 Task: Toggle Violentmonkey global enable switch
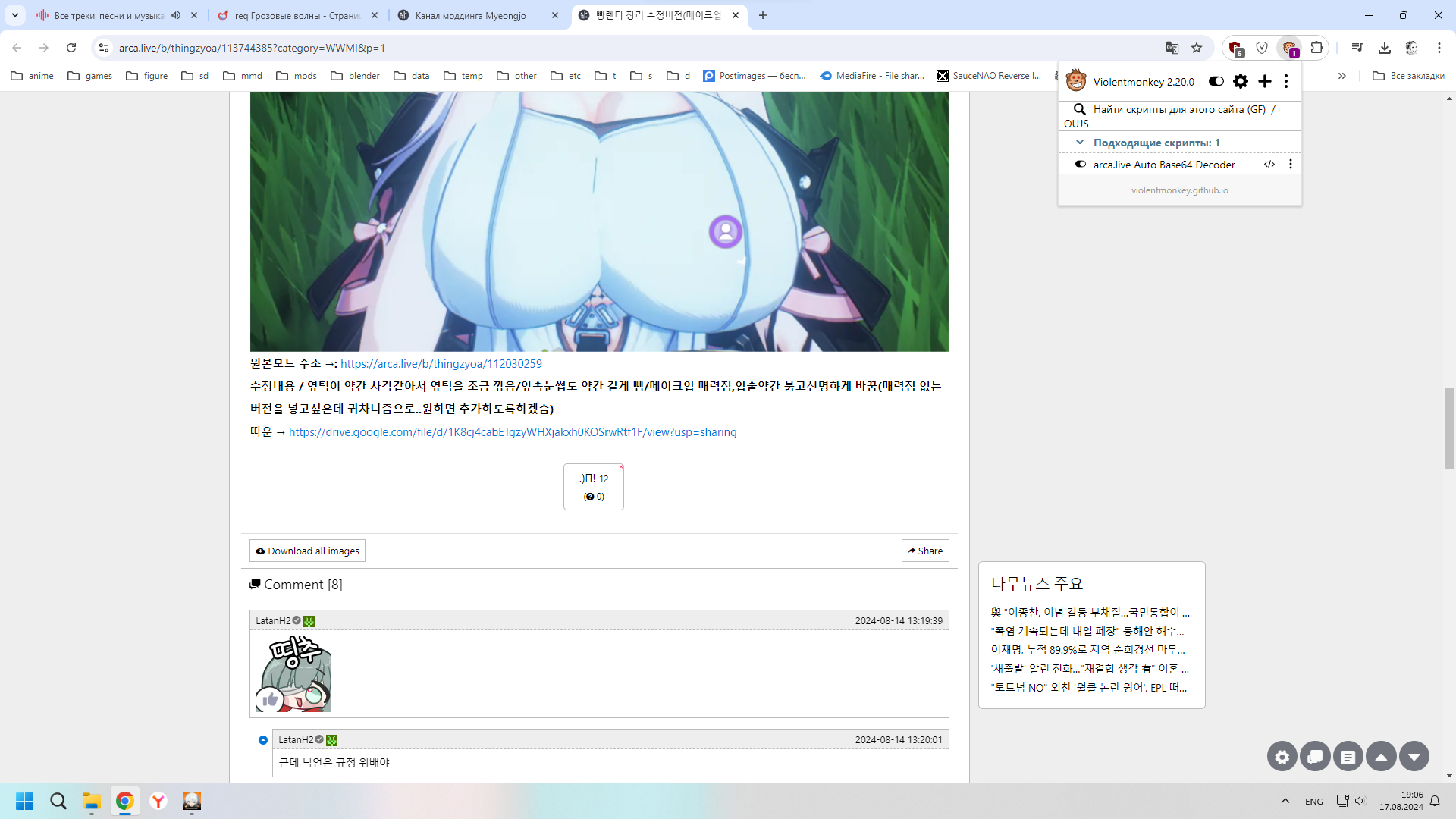coord(1216,81)
